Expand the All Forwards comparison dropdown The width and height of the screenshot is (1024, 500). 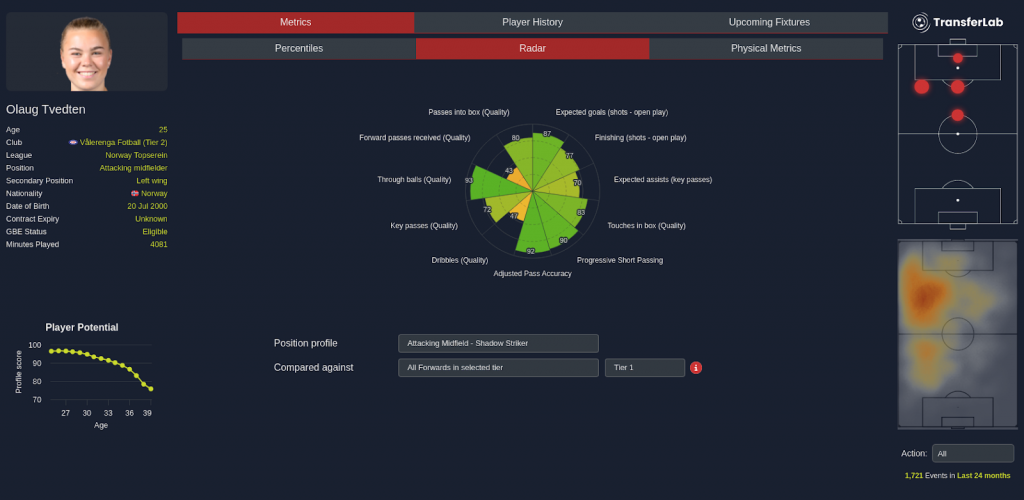point(498,368)
